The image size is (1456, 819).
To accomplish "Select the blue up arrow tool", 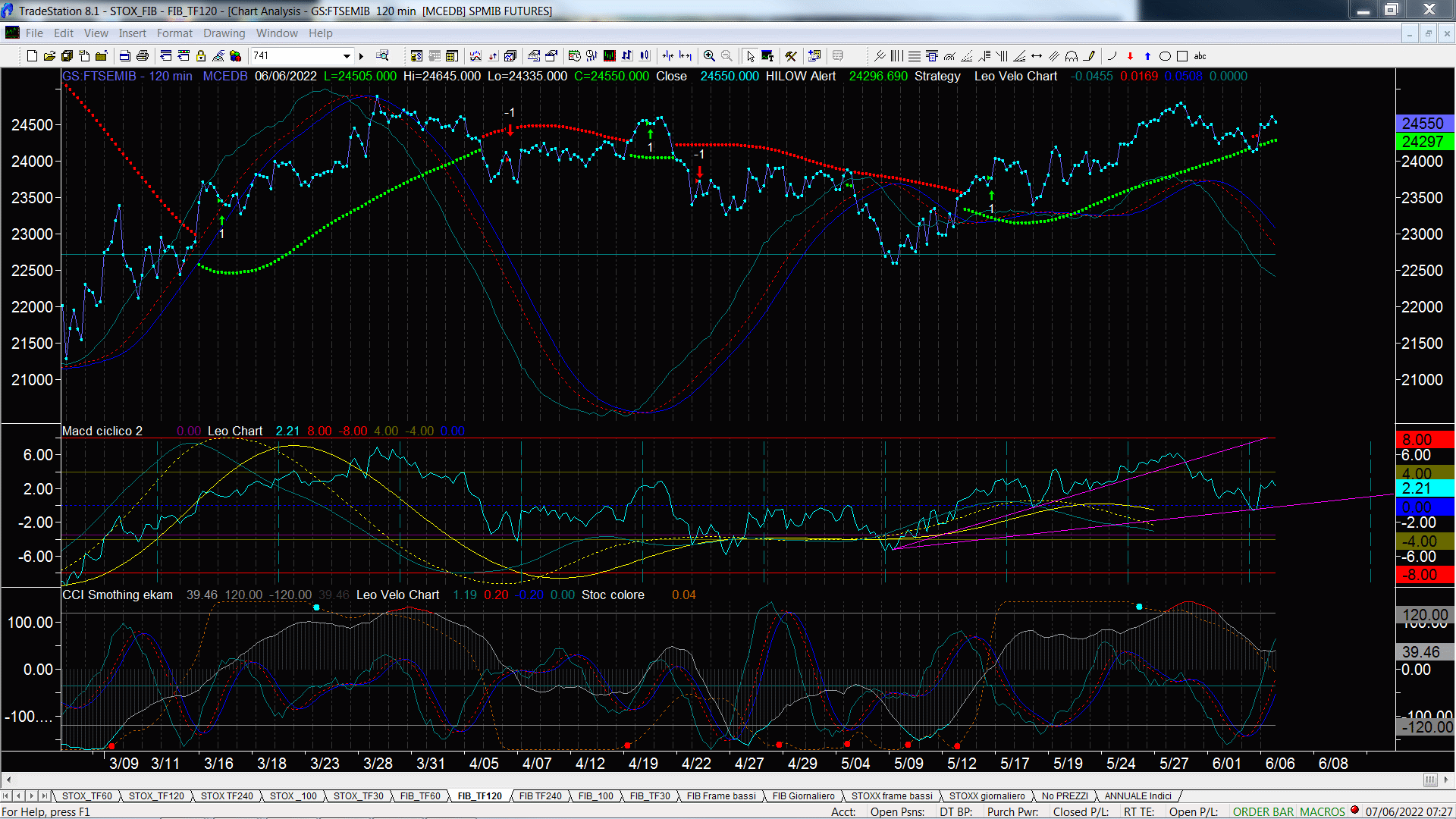I will 1147,56.
